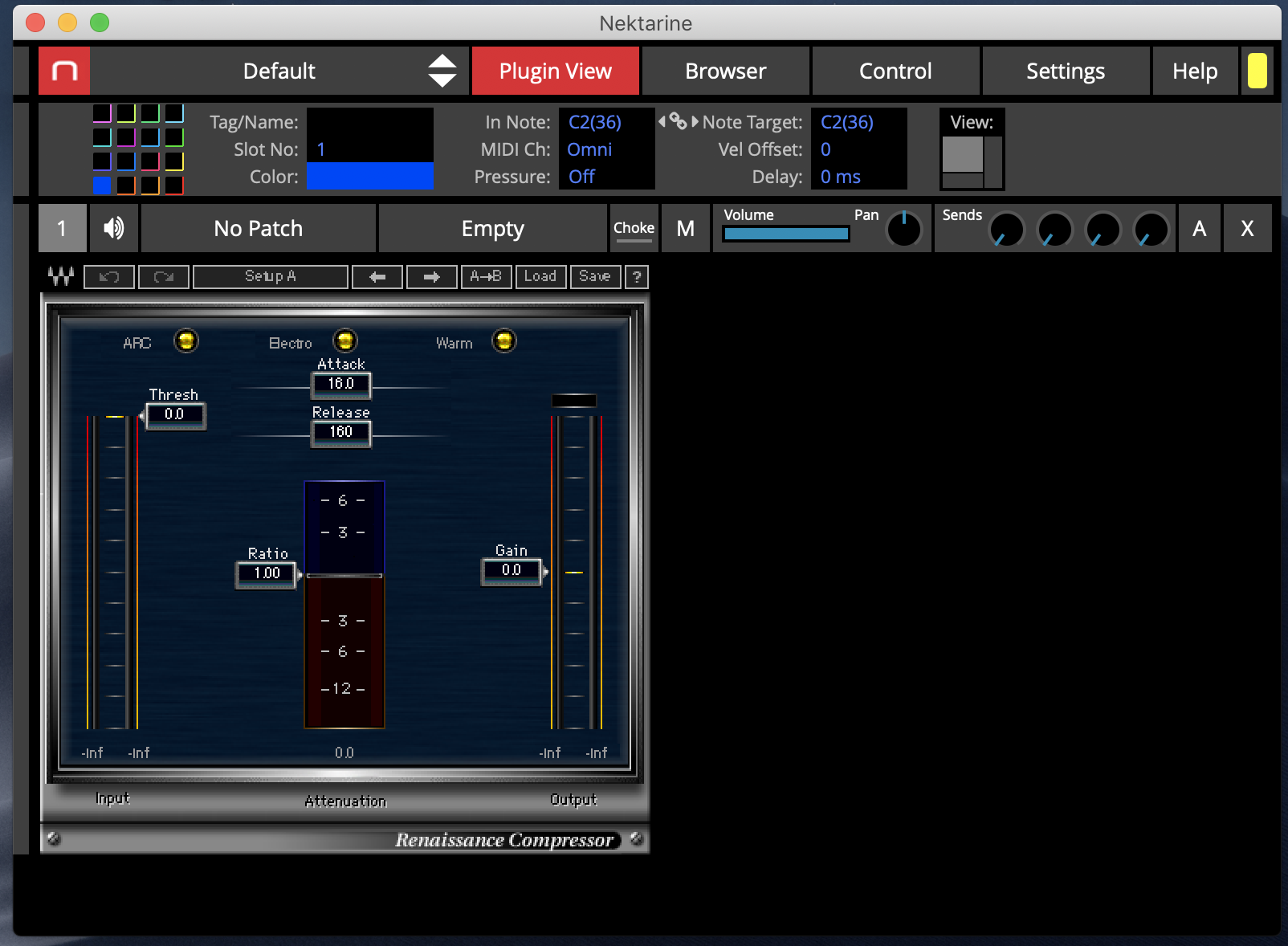Click the blue Volume slider bar
Screen dimensions: 1288x946
pyautogui.click(x=785, y=234)
